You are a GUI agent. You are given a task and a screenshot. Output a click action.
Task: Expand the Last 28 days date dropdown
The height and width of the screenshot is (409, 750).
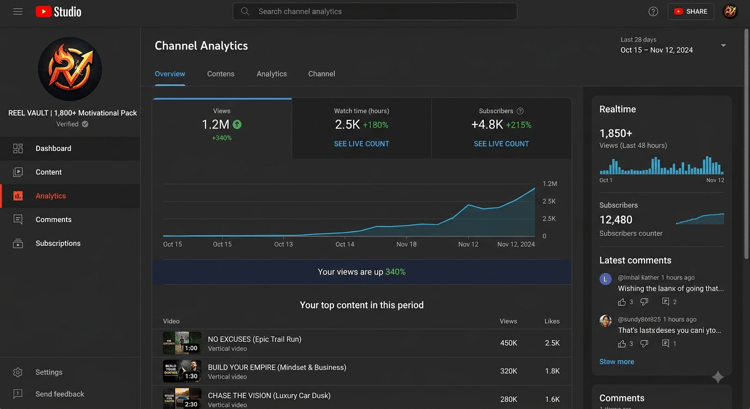point(723,45)
